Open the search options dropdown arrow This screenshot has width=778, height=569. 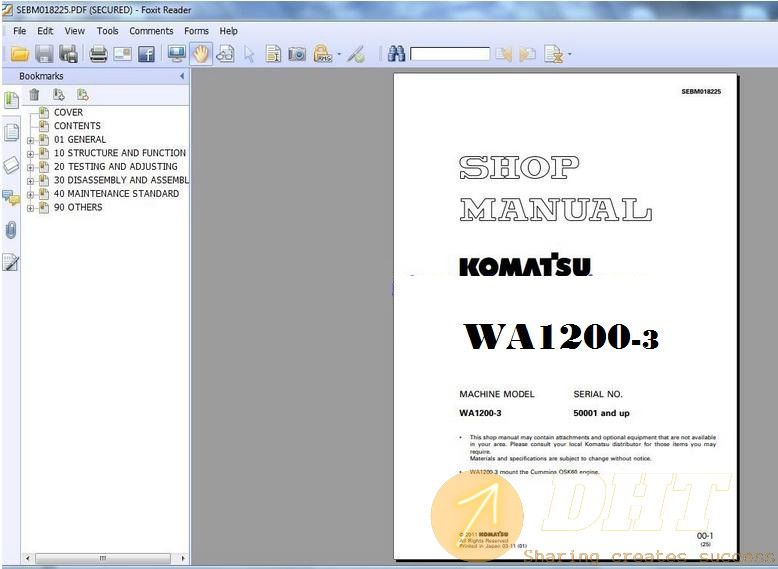569,54
